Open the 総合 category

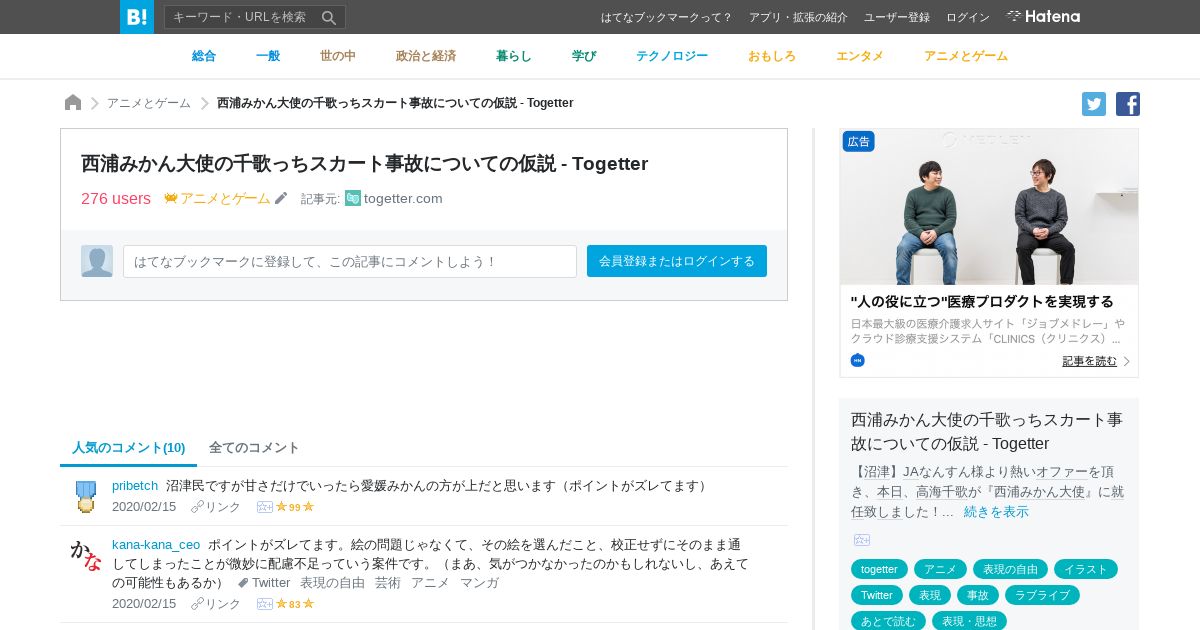click(x=204, y=56)
